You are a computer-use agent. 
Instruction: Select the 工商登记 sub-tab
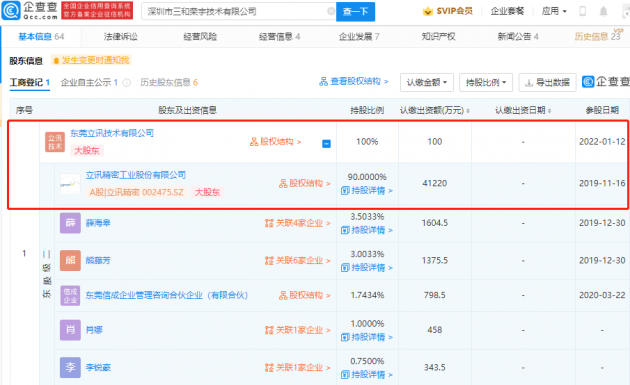(30, 82)
